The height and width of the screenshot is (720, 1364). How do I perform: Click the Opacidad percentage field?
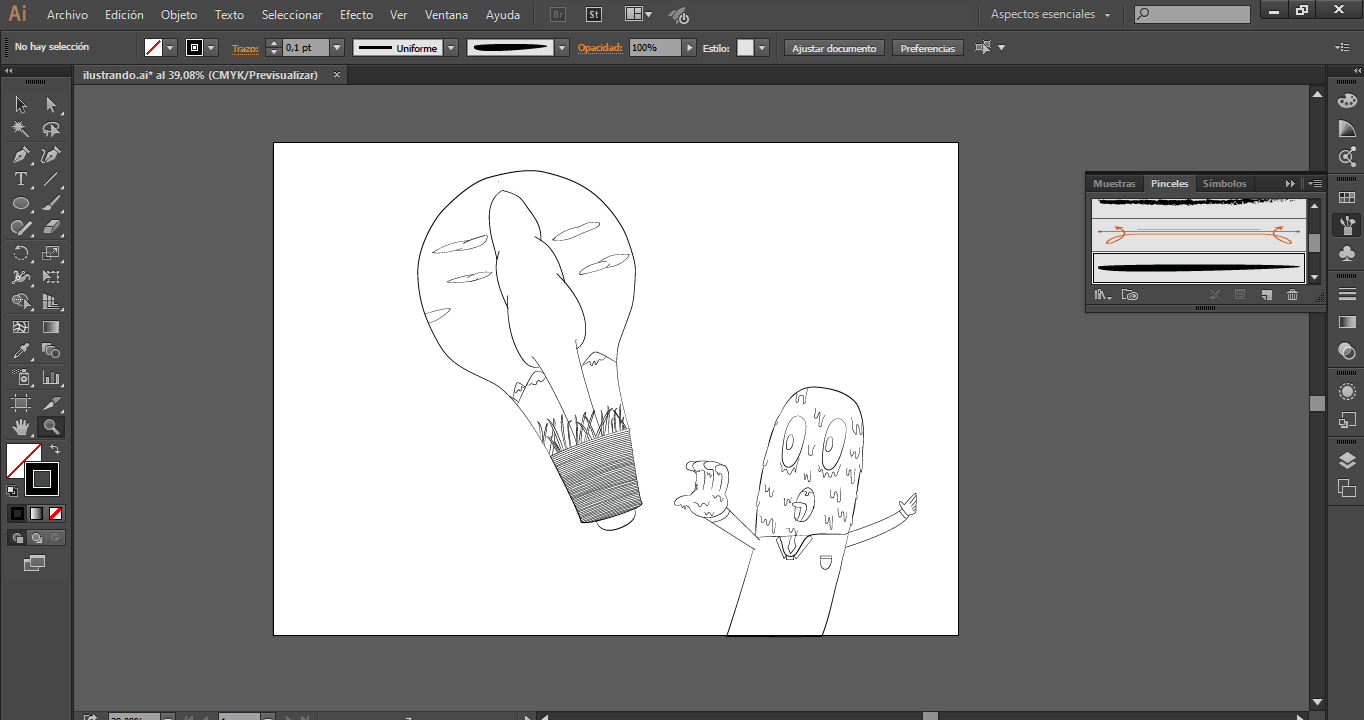(x=655, y=48)
